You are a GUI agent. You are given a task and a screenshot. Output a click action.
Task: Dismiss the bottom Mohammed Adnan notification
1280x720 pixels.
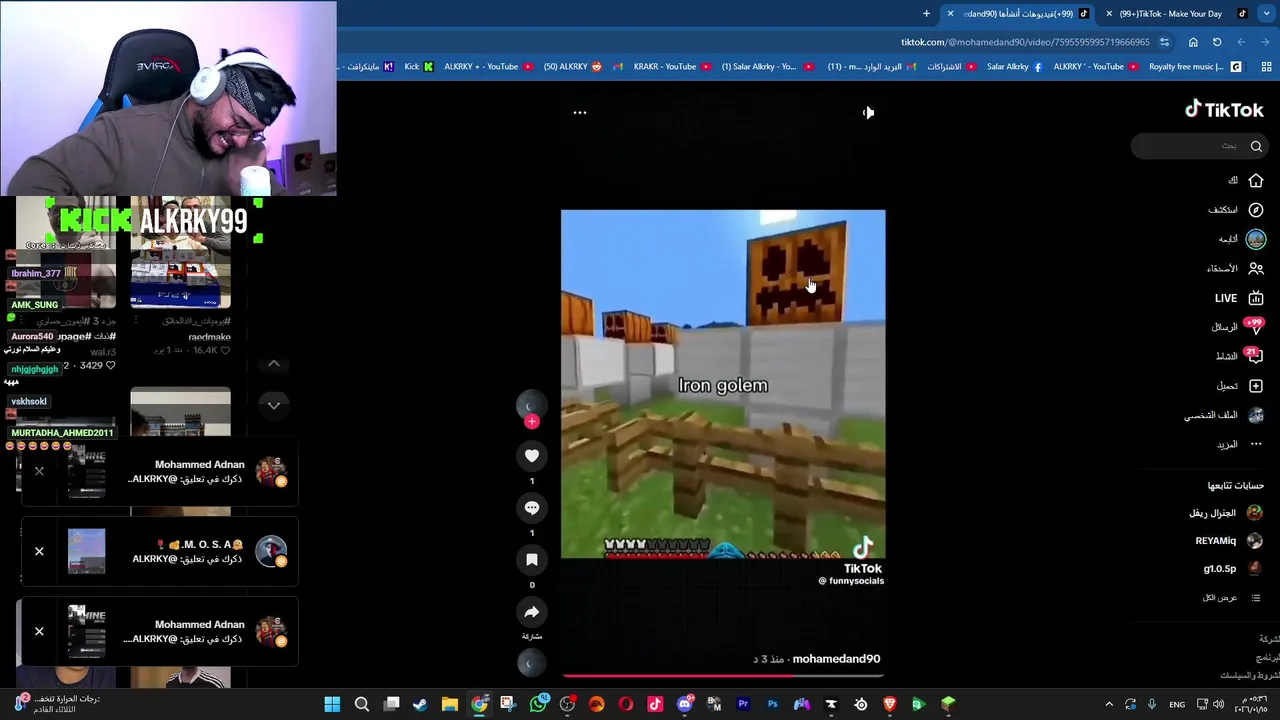[x=39, y=632]
